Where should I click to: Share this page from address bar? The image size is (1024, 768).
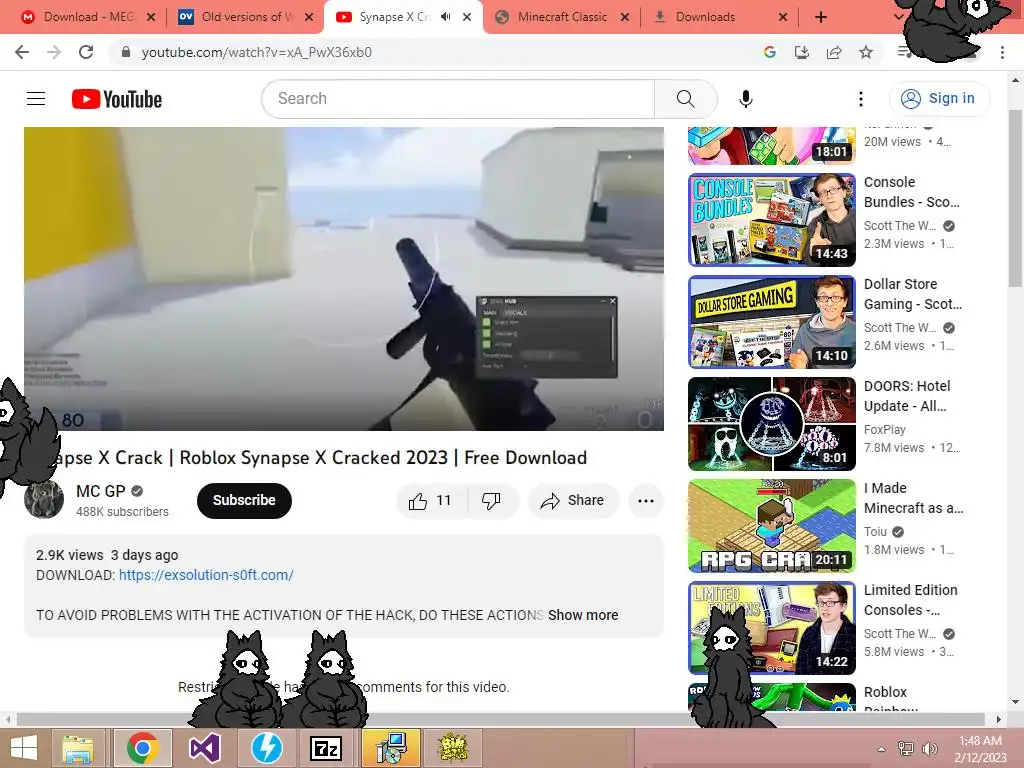tap(834, 52)
